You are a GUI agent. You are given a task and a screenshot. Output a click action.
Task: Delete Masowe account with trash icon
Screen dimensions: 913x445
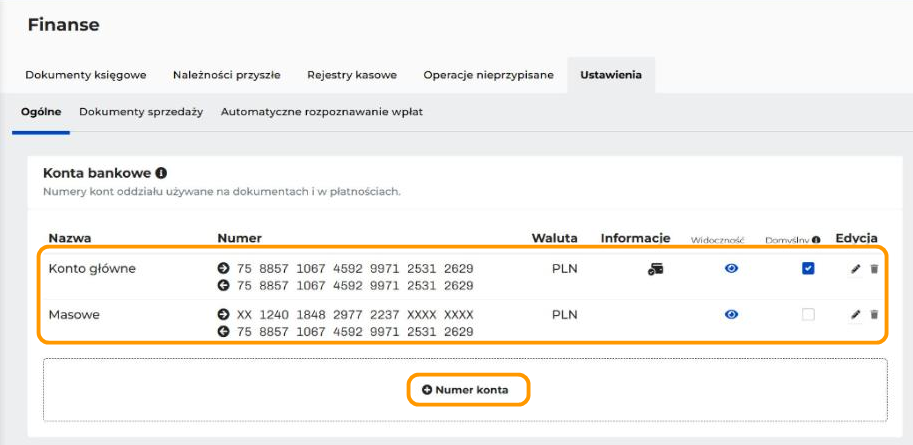tap(874, 315)
